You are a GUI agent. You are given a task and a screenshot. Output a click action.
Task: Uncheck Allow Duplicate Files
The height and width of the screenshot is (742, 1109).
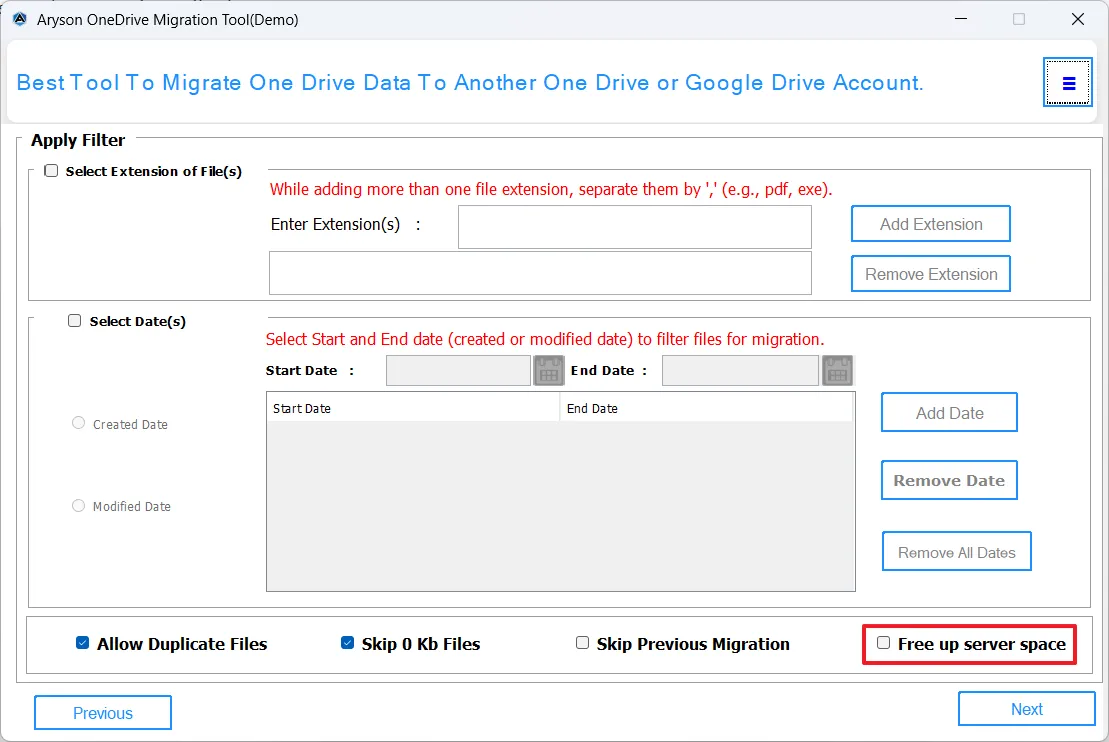[83, 643]
